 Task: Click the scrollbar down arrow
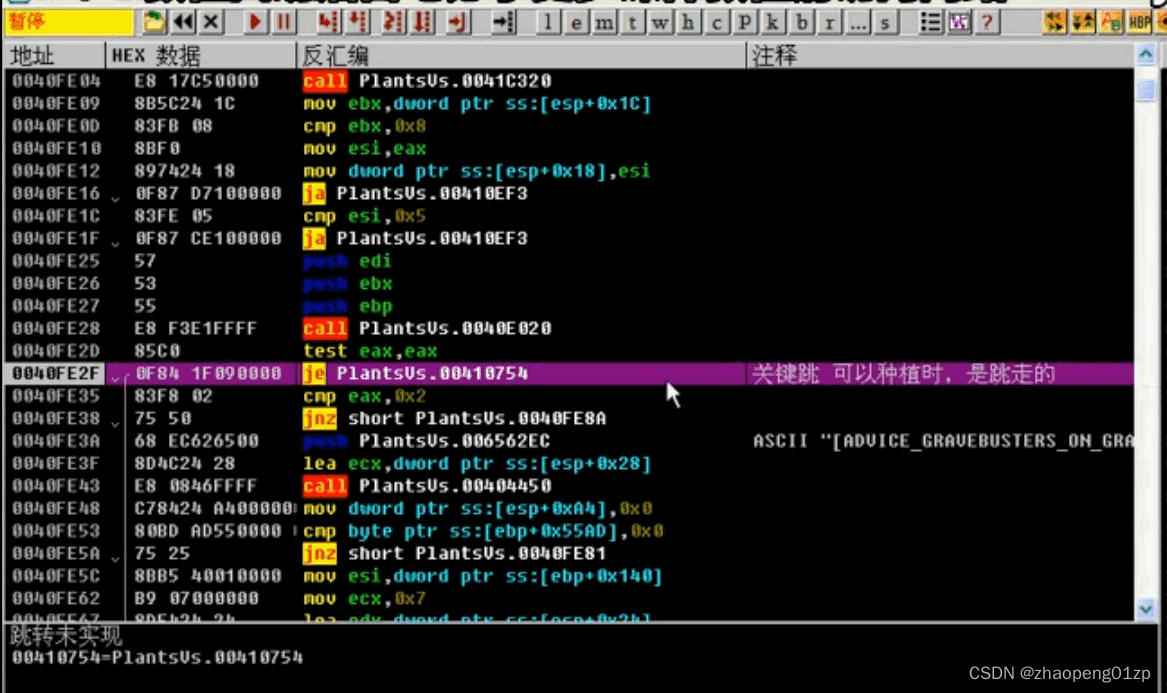[x=1146, y=609]
